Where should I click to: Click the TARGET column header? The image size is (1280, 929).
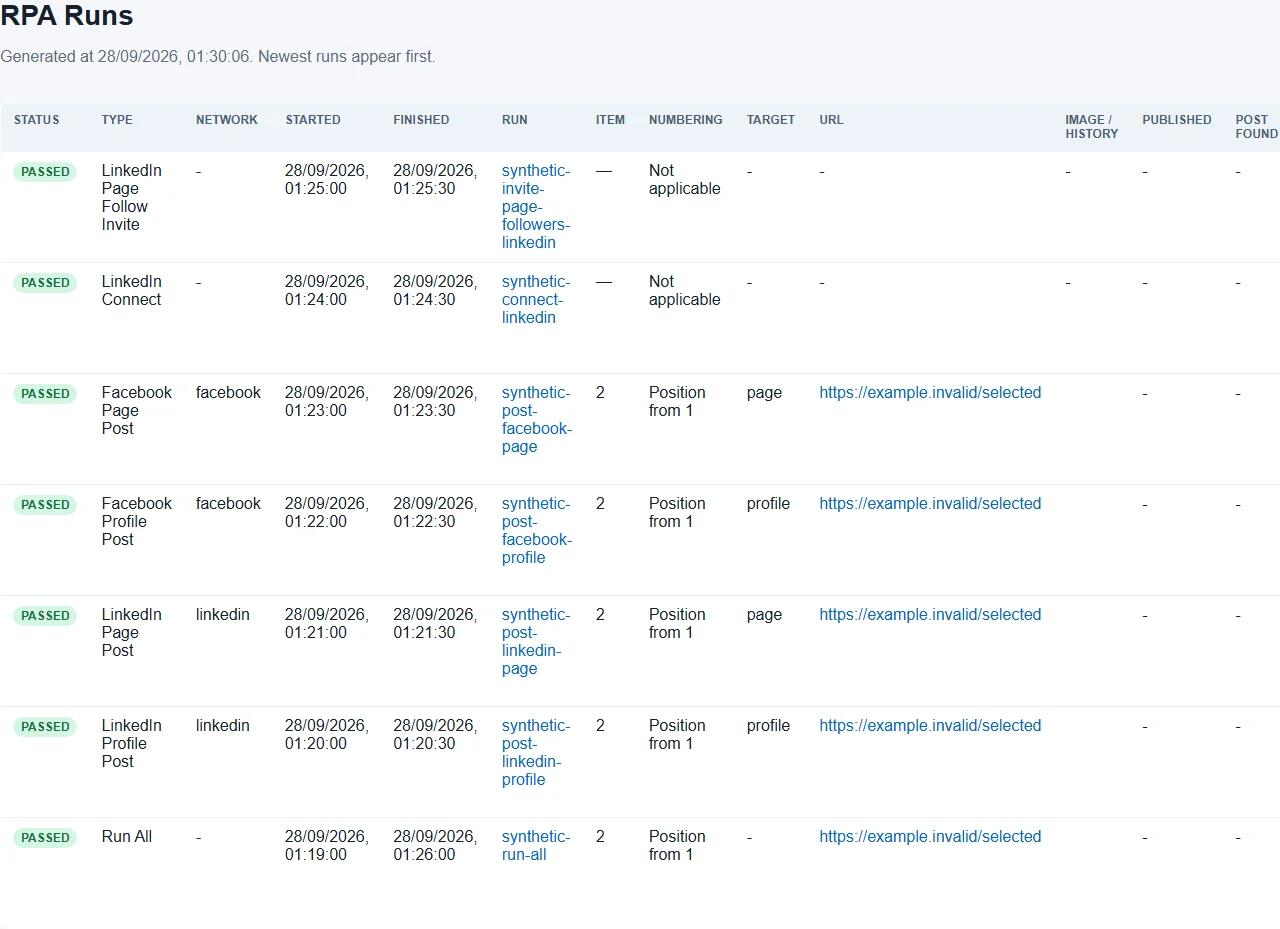771,120
